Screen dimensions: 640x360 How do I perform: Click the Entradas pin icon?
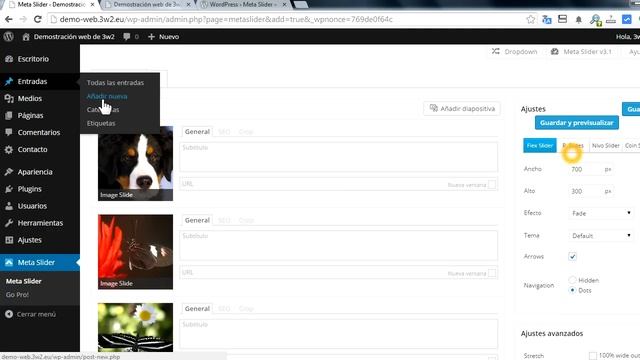[9, 81]
